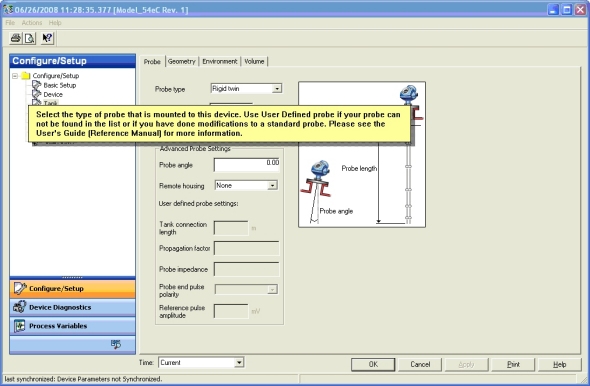590x386 pixels.
Task: Open the Device Diagnostics section
Action: pos(72,307)
